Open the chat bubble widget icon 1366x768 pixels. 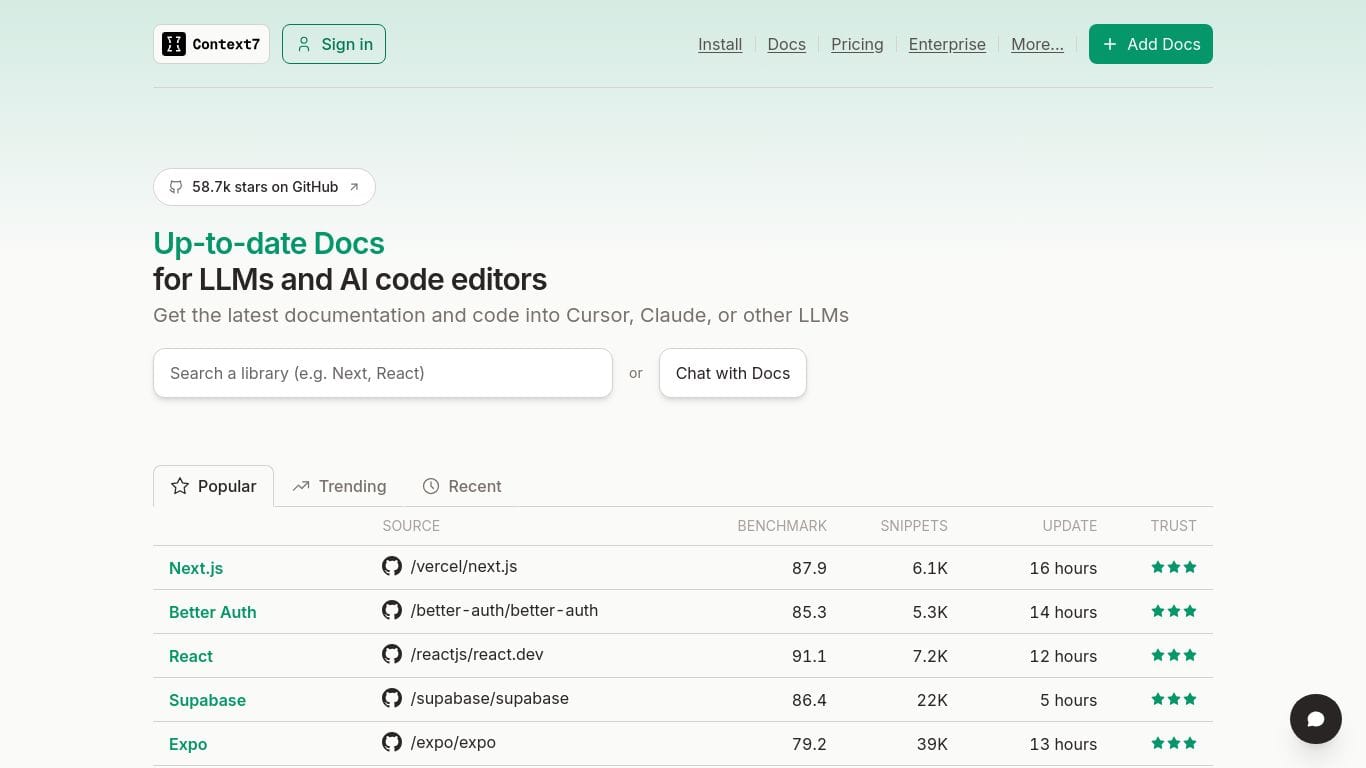coord(1316,719)
